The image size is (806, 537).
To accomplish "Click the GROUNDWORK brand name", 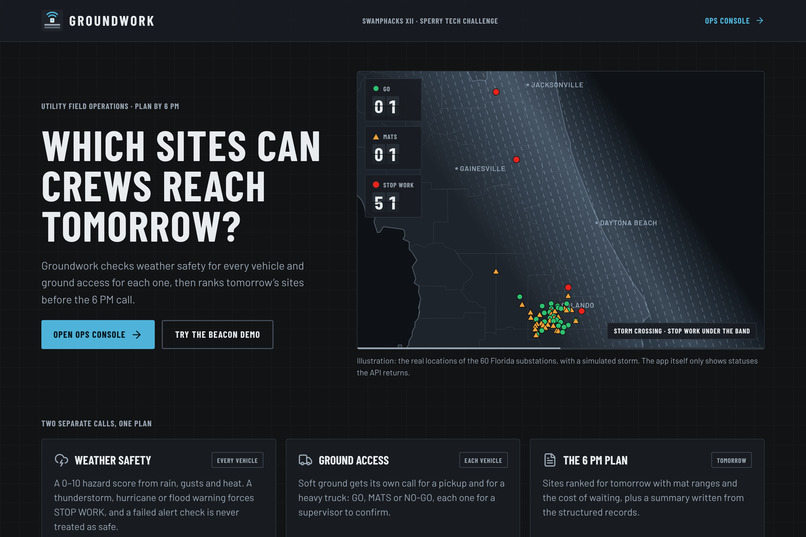I will pos(112,21).
